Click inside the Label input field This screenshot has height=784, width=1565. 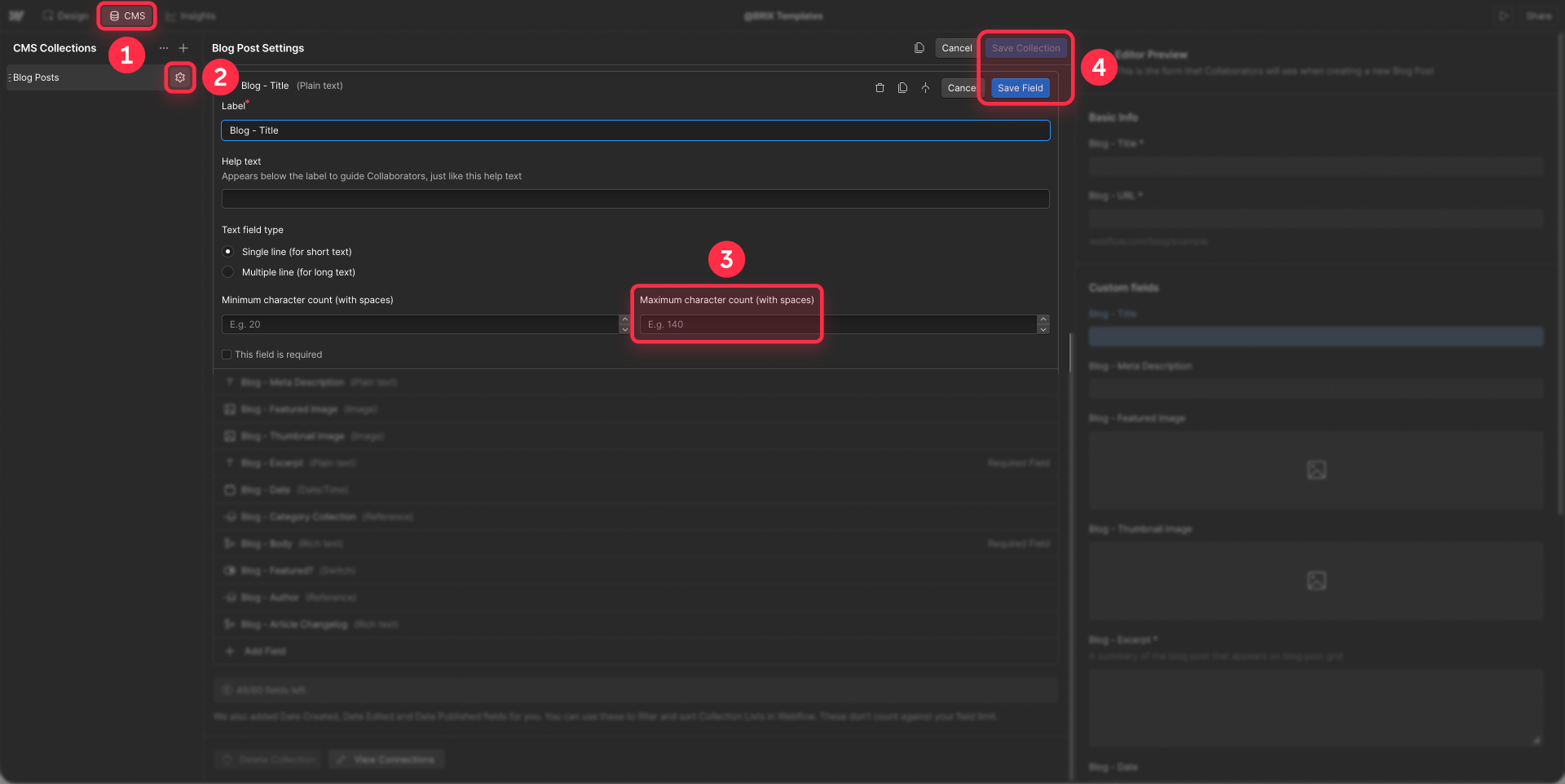(635, 130)
